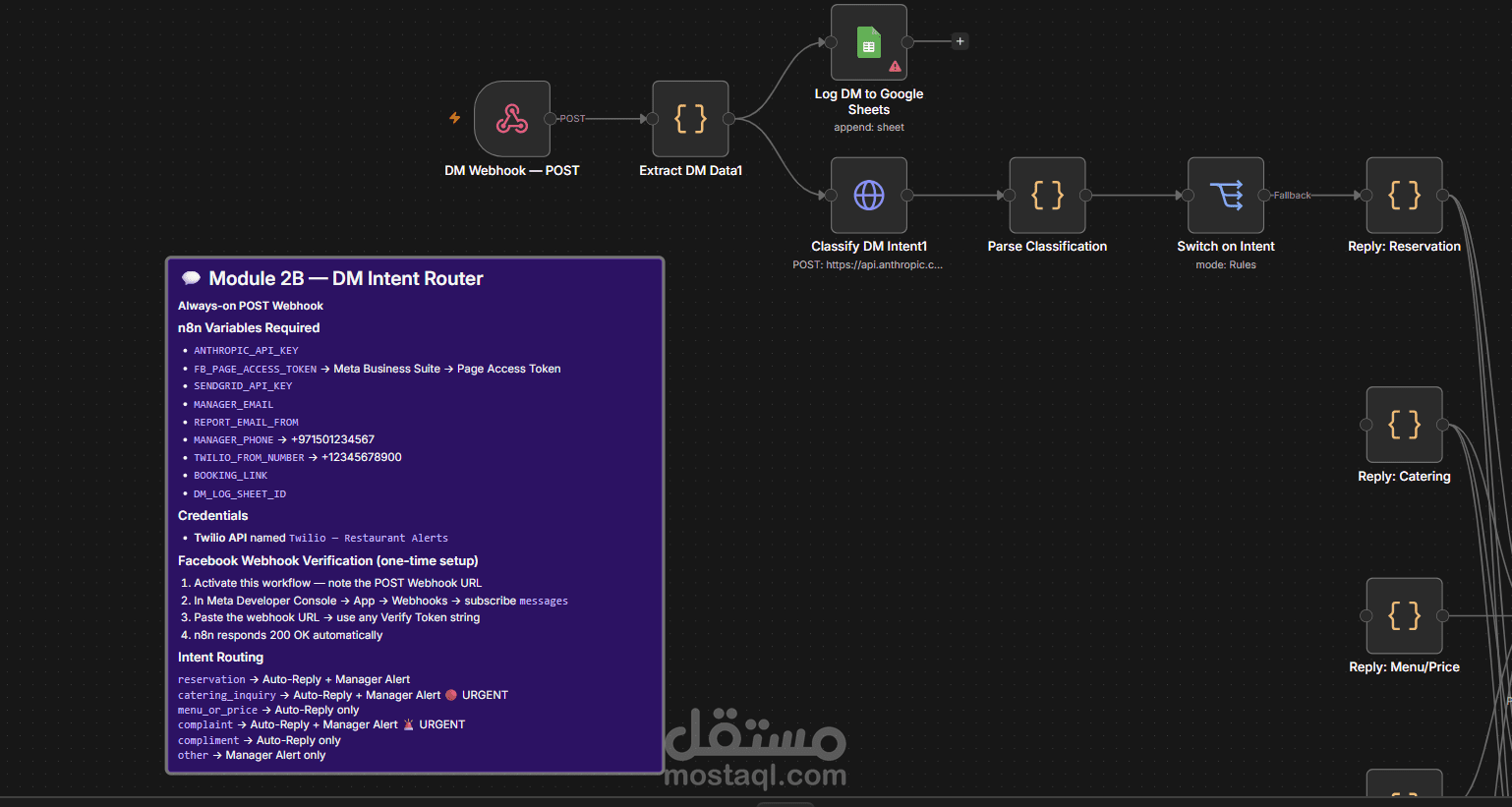Image resolution: width=1512 pixels, height=807 pixels.
Task: Click the DM_LOG_SHEET_ID variable text
Action: [240, 494]
